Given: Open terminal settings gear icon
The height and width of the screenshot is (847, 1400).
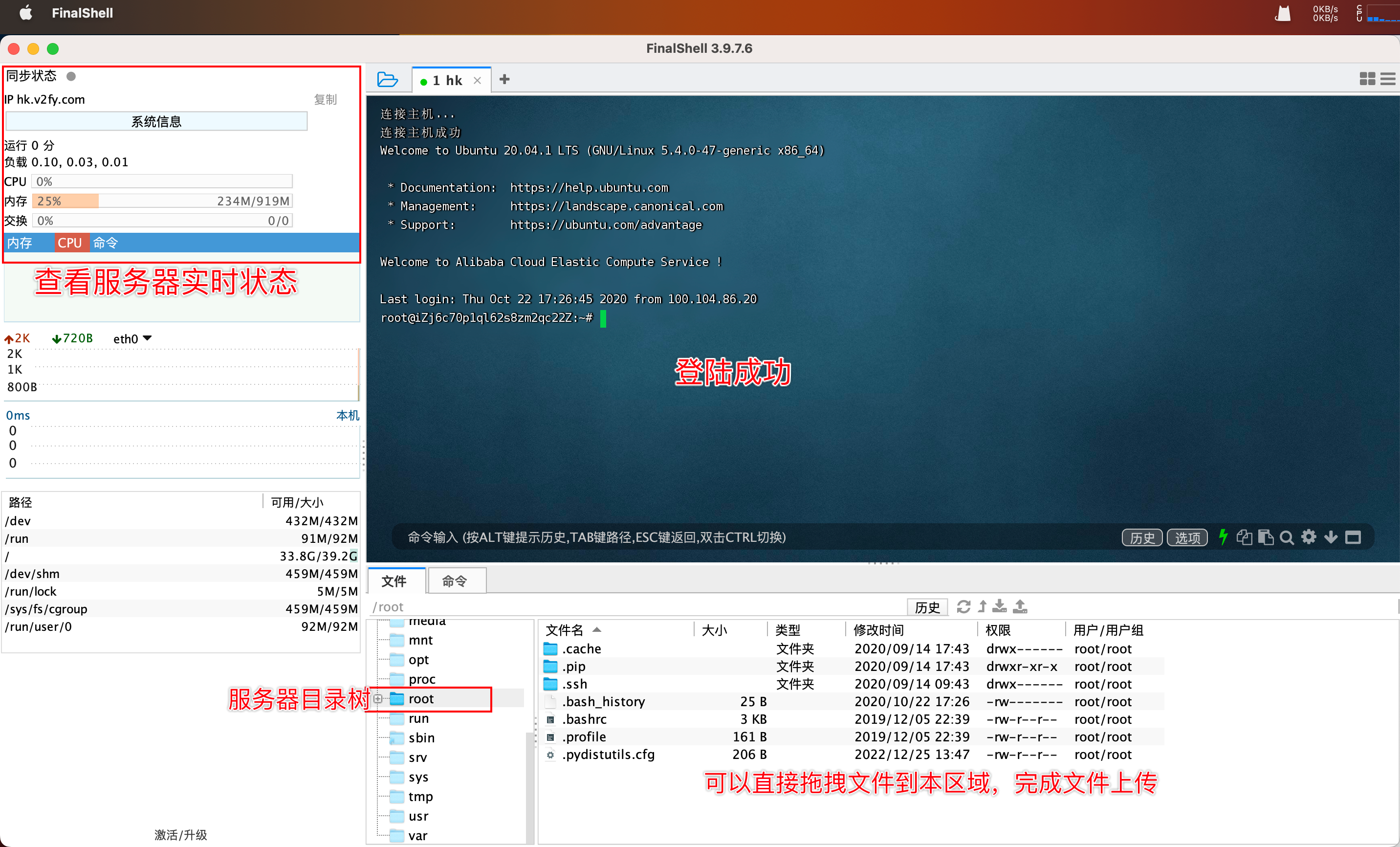Looking at the screenshot, I should [1309, 537].
